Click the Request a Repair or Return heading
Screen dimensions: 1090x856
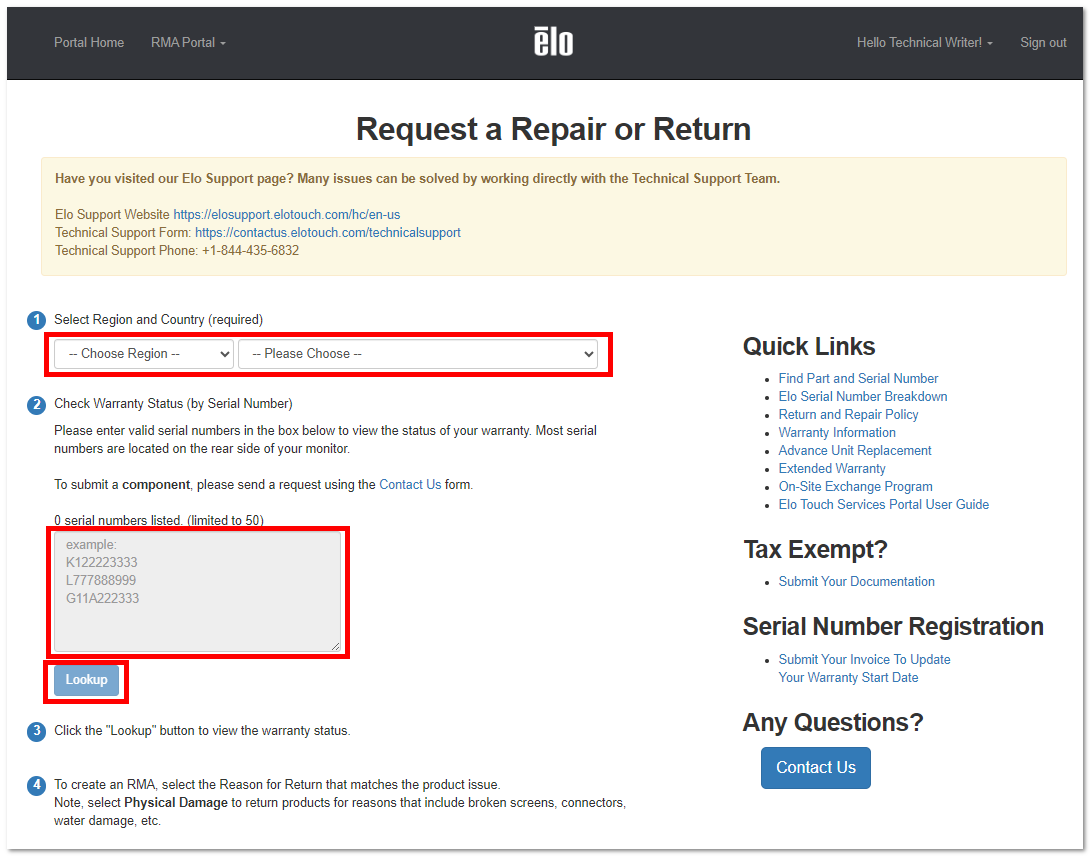coord(553,129)
